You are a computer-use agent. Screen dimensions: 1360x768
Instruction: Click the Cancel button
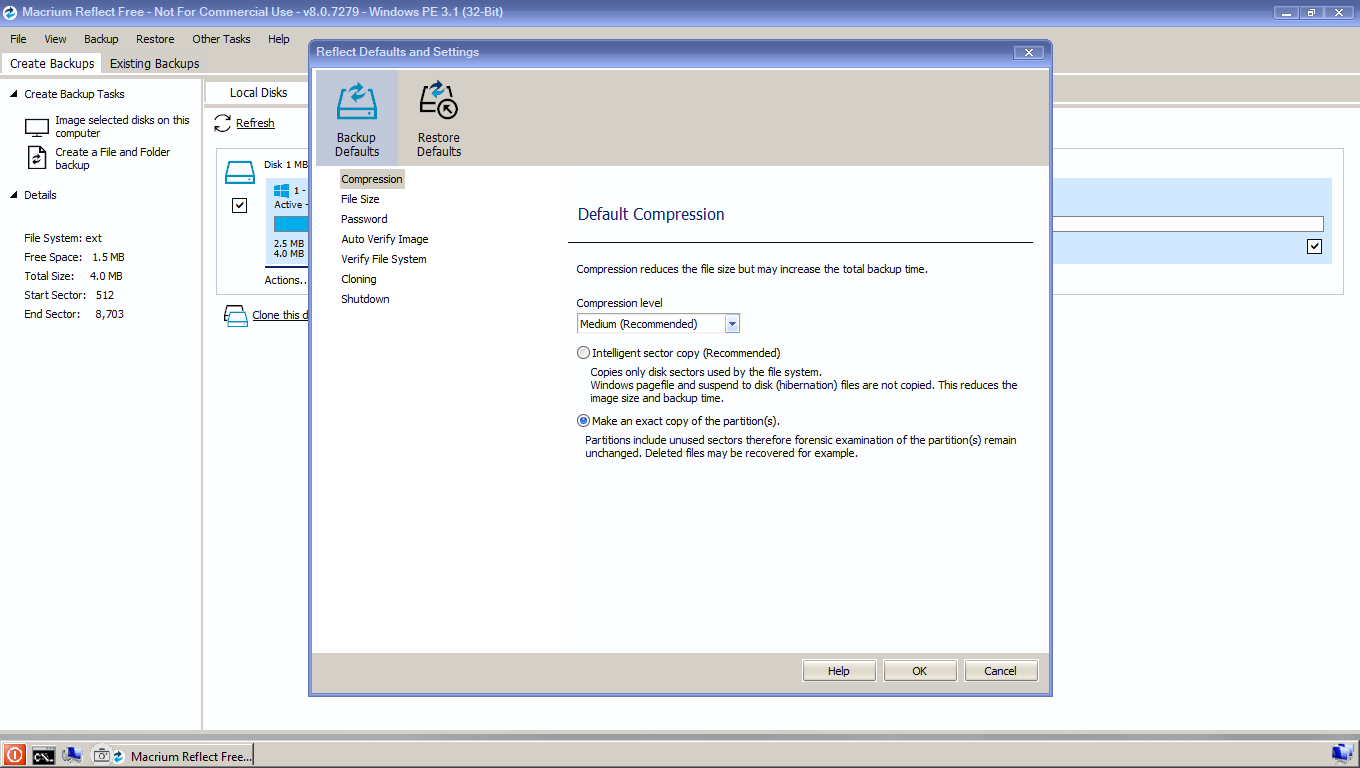1001,671
